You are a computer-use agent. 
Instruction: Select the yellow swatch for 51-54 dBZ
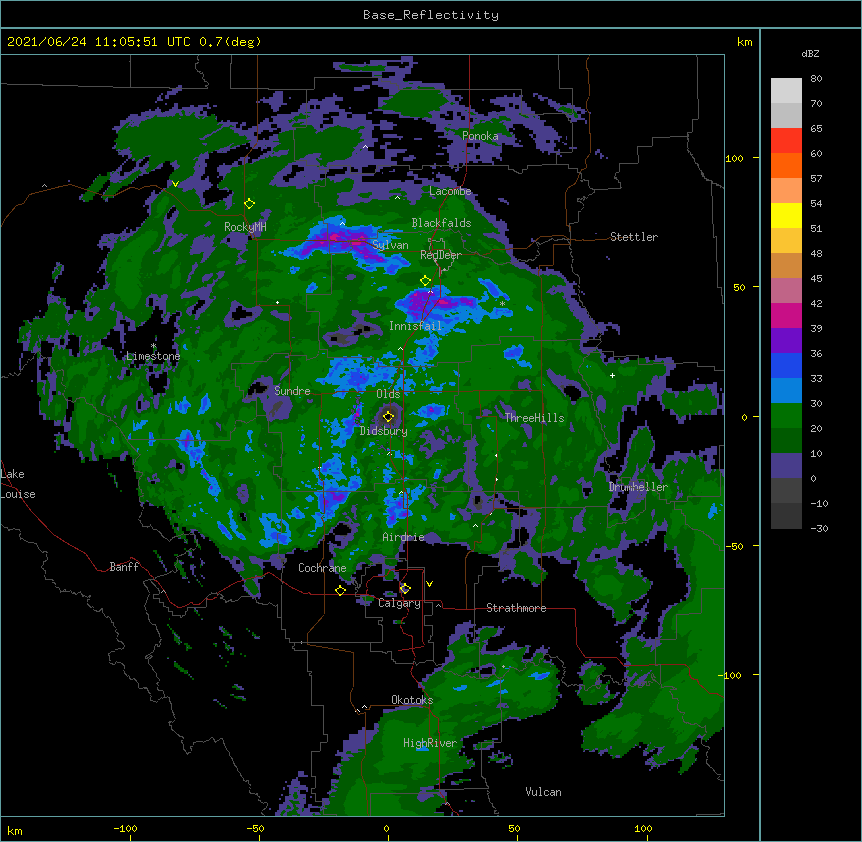tap(786, 215)
